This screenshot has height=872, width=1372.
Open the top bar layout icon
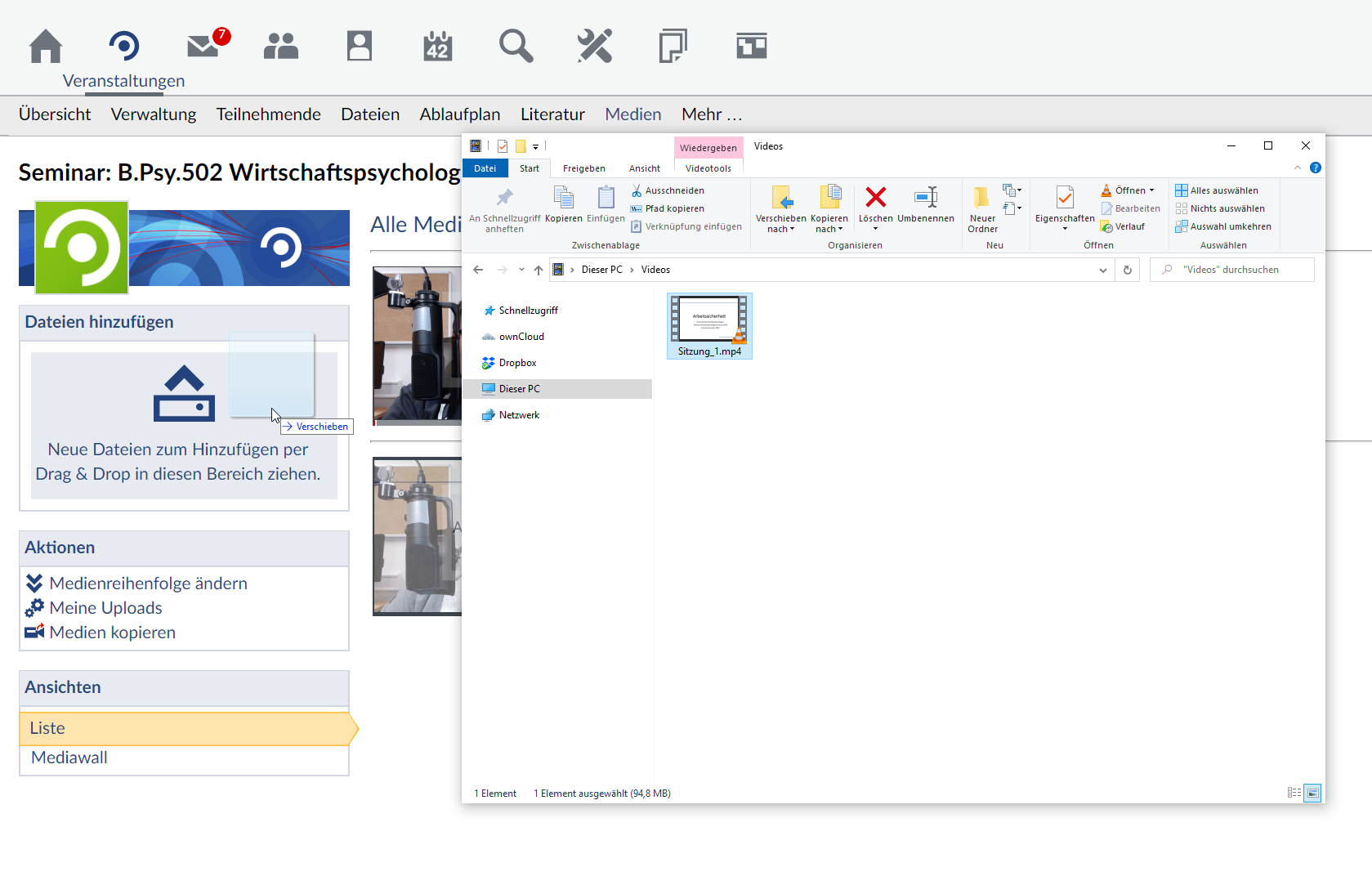coord(752,46)
